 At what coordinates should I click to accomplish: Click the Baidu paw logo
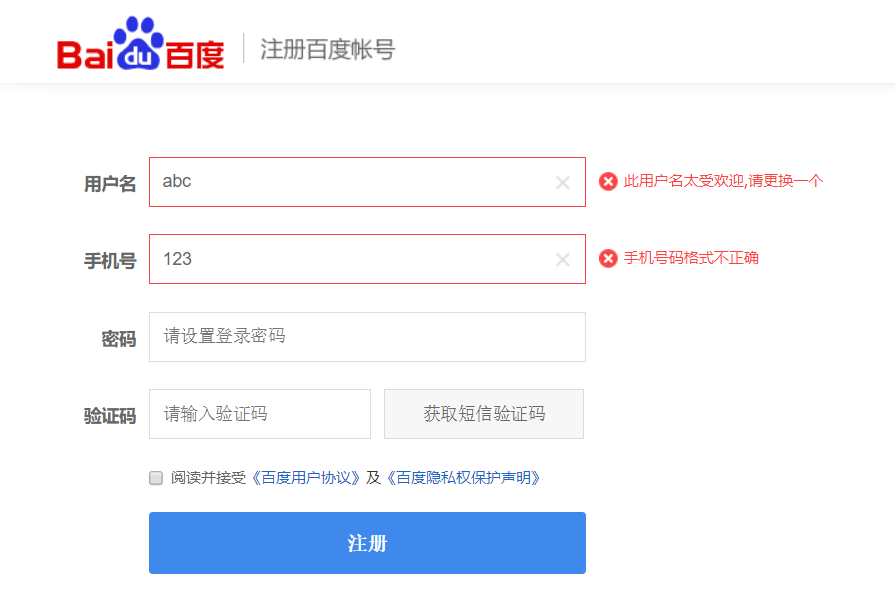coord(140,45)
